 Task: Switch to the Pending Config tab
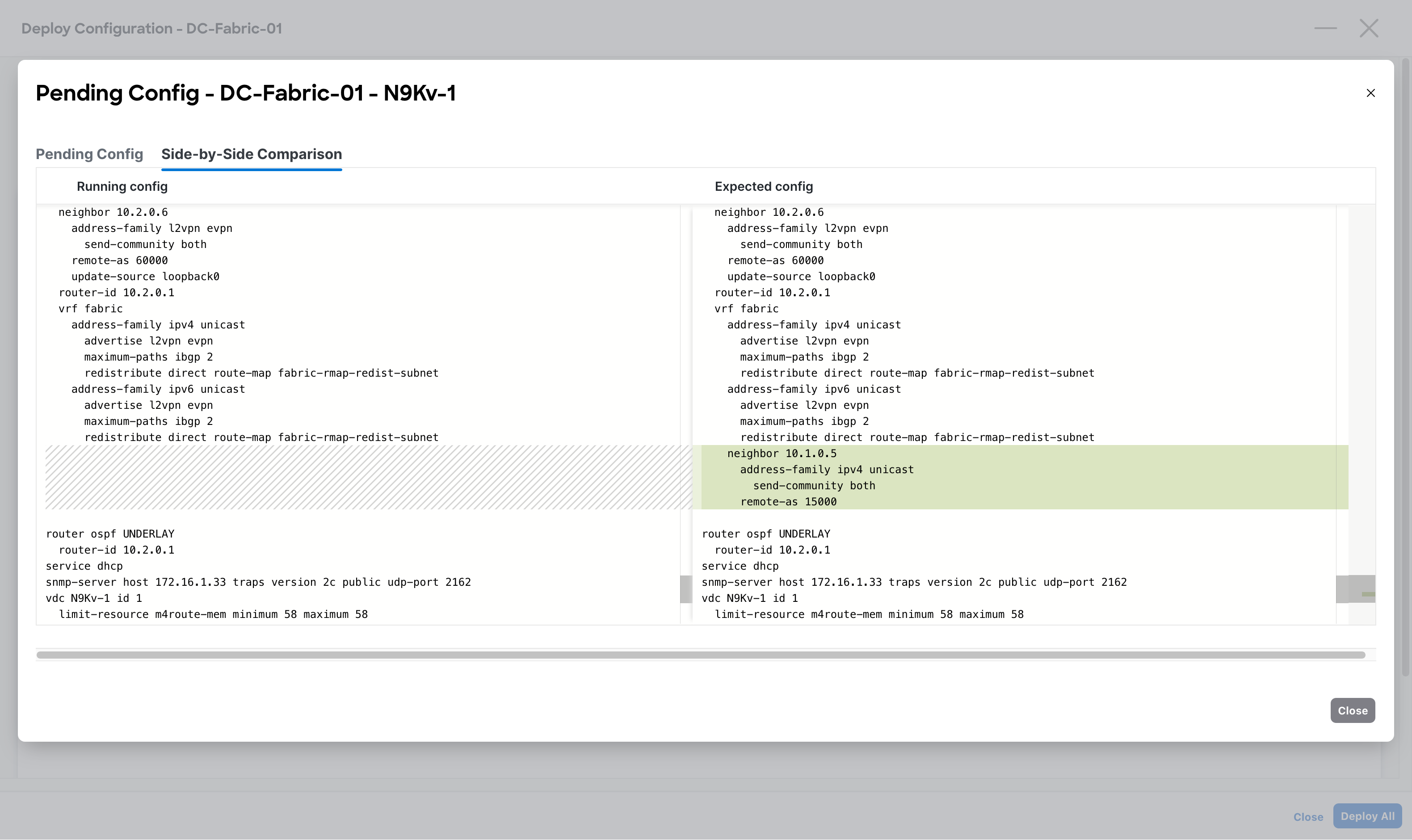[x=89, y=154]
